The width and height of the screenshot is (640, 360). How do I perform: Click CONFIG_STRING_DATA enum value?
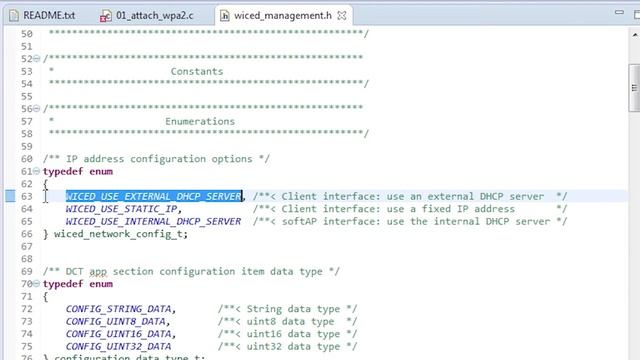[118, 309]
